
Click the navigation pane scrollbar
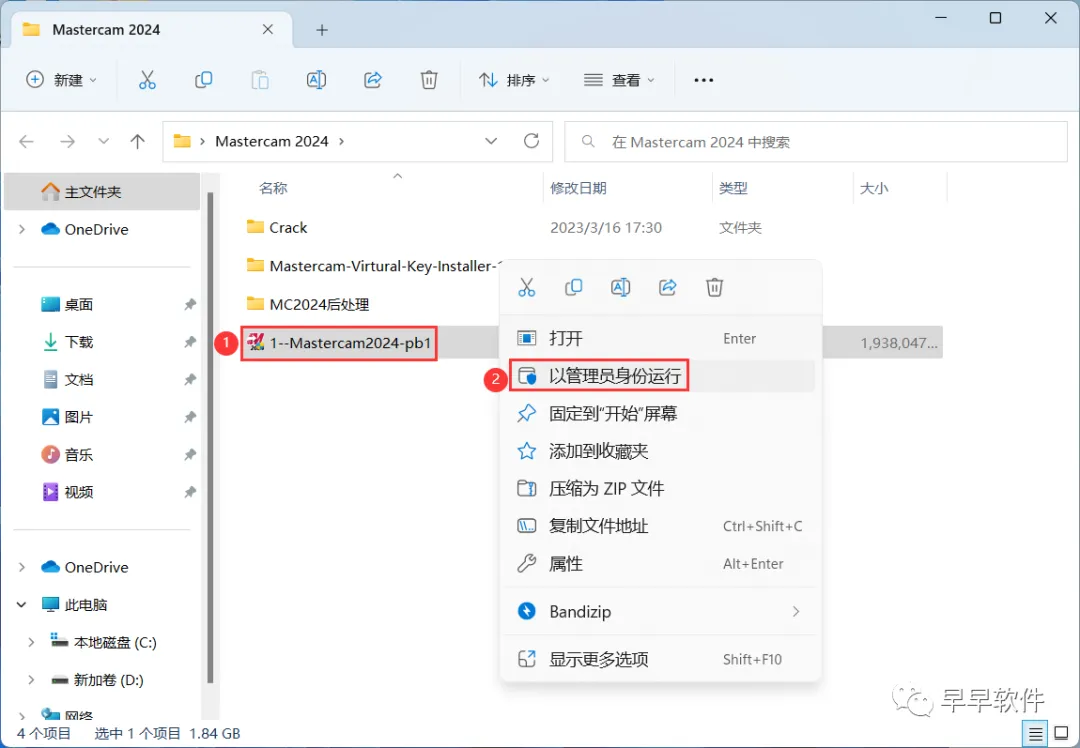click(210, 438)
